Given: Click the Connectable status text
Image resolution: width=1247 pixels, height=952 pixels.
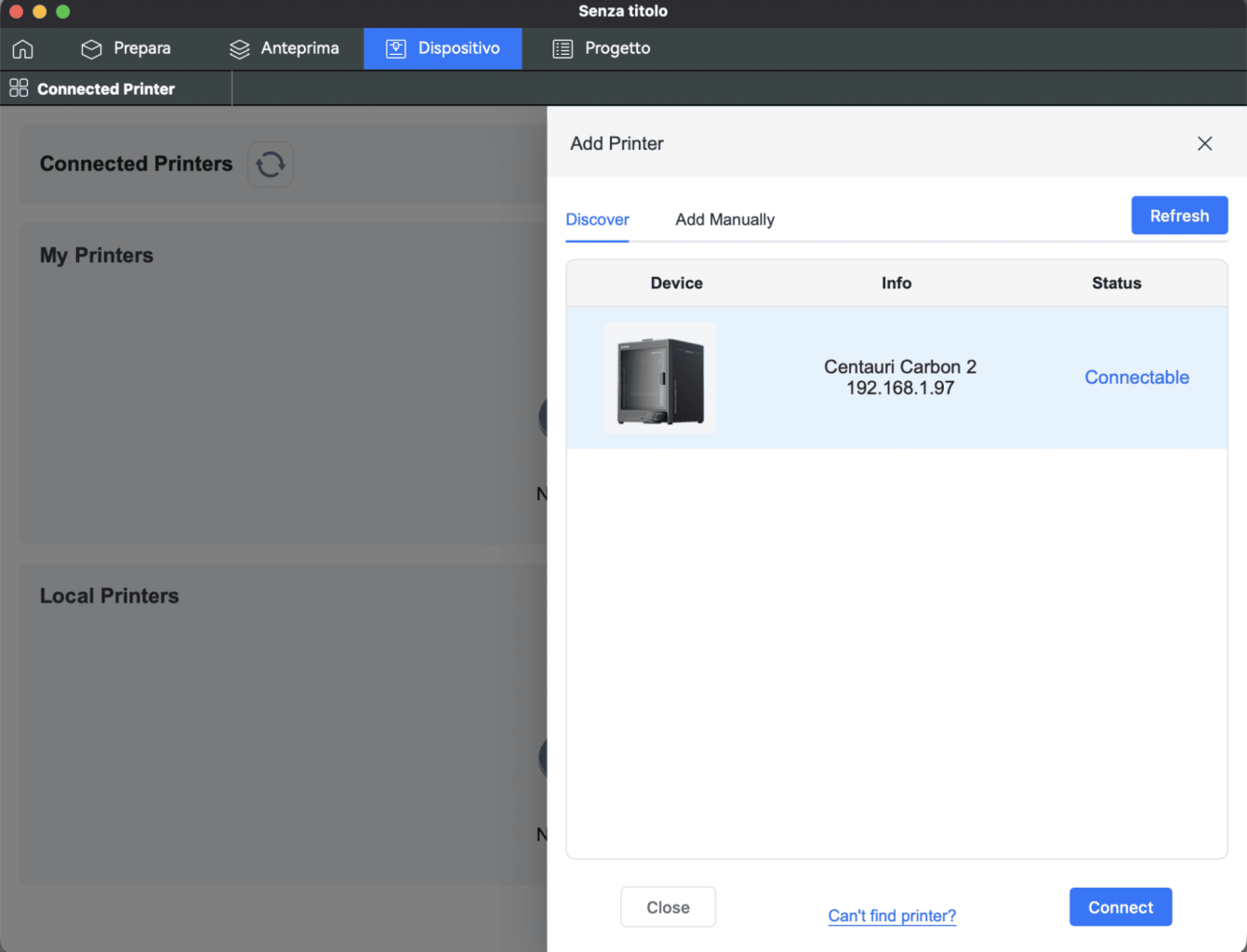Looking at the screenshot, I should pos(1136,377).
